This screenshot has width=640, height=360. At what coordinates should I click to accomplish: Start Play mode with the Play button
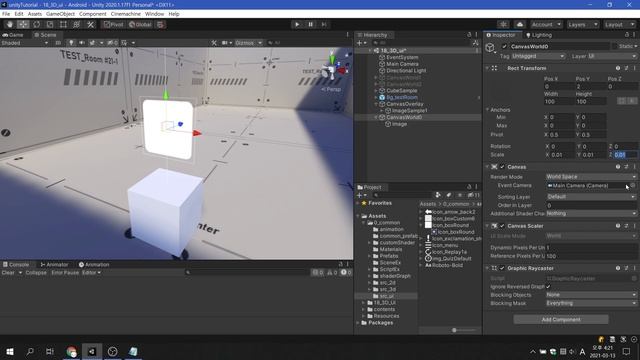pyautogui.click(x=297, y=24)
